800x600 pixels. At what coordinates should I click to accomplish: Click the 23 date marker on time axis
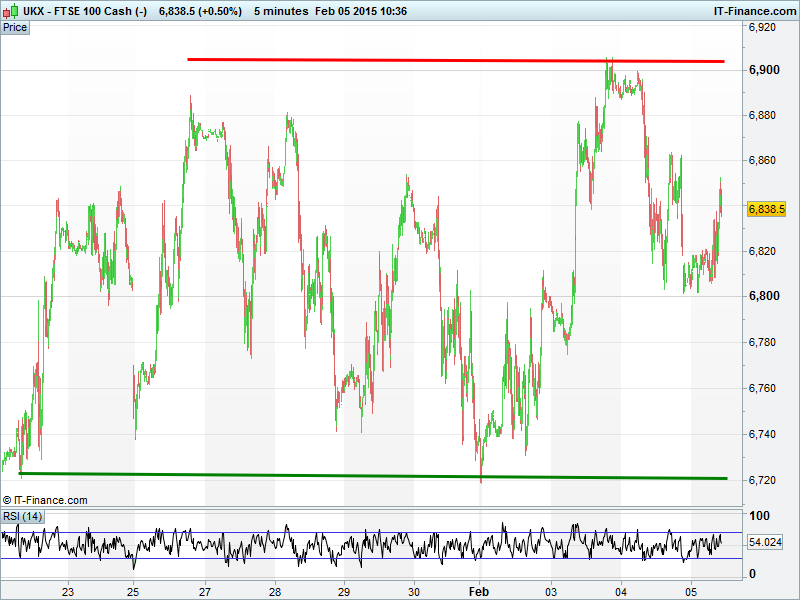pos(68,592)
